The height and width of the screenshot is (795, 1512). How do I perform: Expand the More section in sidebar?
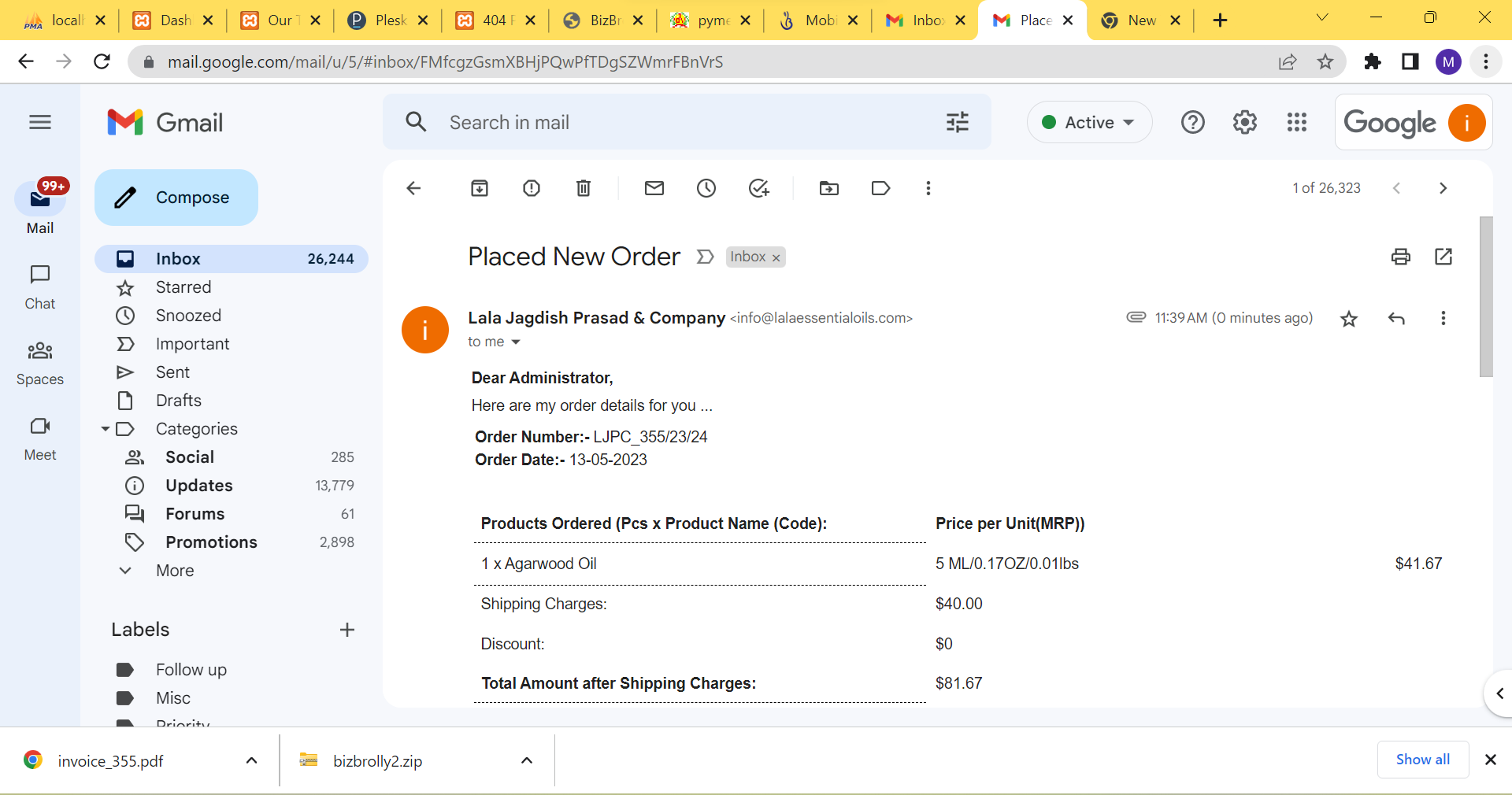[175, 571]
